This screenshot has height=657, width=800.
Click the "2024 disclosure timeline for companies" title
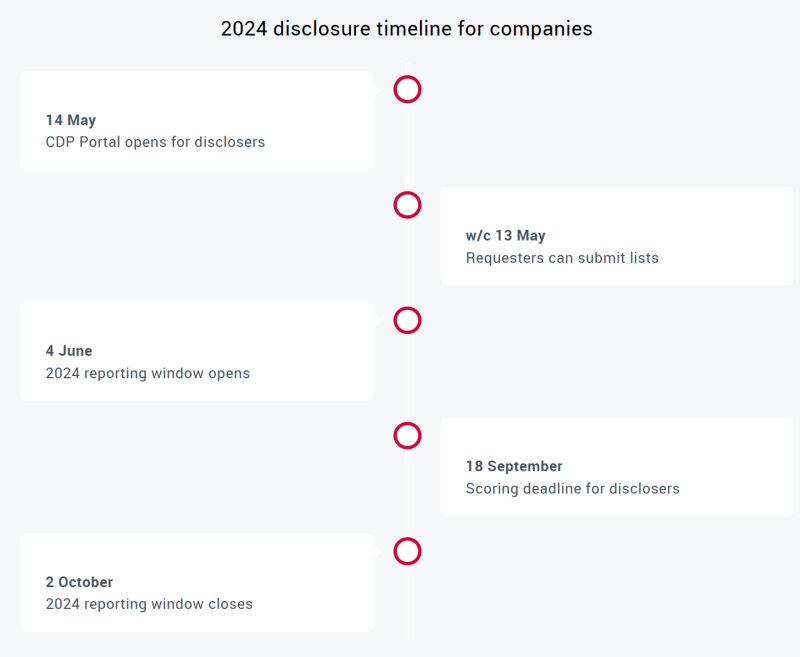[406, 28]
